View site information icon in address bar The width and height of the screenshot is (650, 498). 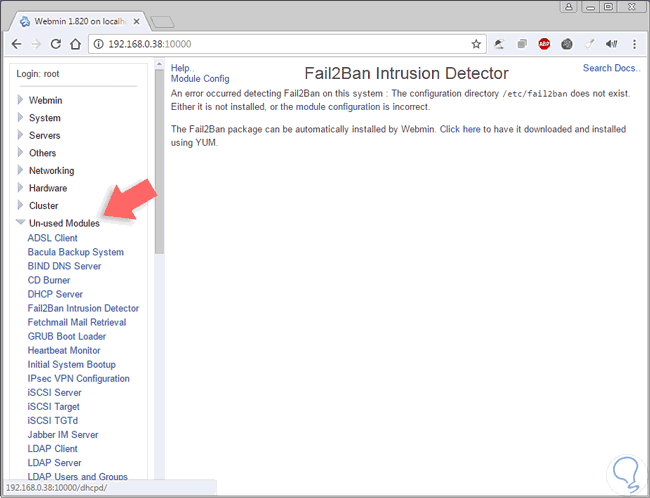coord(98,44)
